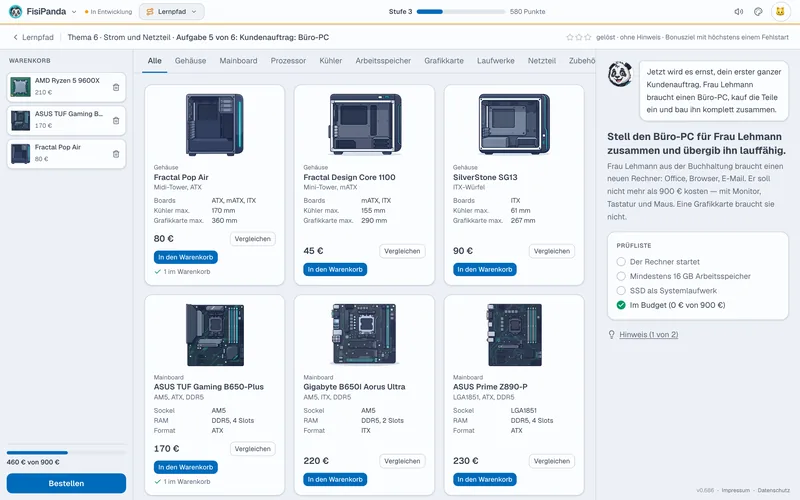Click the Fractal Design Core 1100 image
Screen dimensions: 800x500
tap(364, 124)
